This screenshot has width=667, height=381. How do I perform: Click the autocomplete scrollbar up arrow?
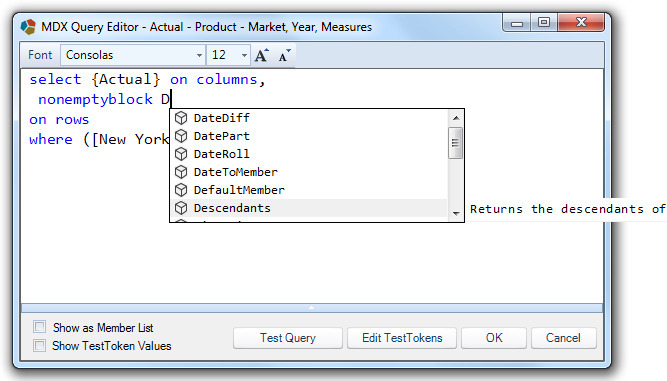(456, 118)
